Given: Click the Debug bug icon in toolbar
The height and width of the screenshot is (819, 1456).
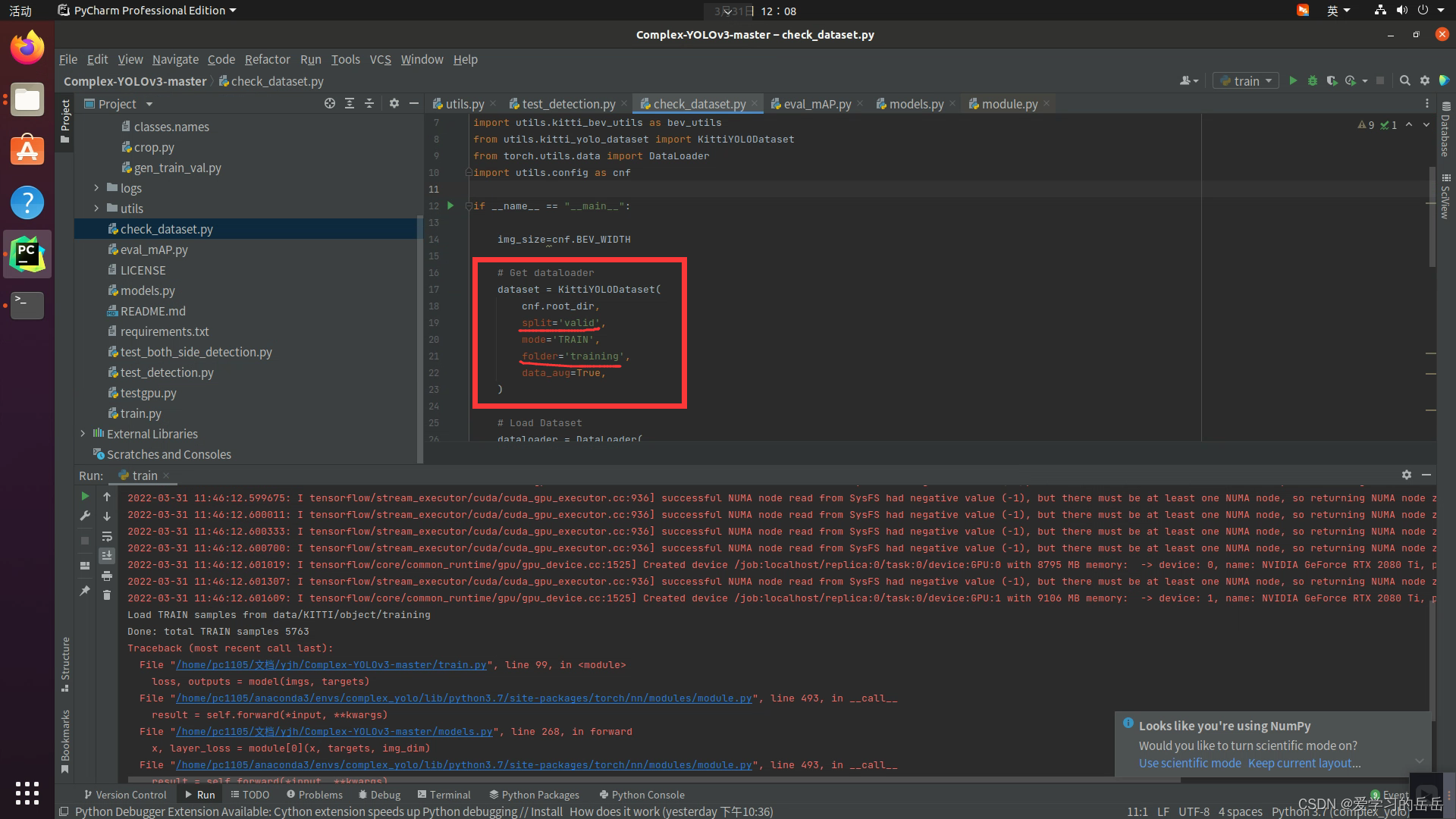Looking at the screenshot, I should tap(1312, 80).
